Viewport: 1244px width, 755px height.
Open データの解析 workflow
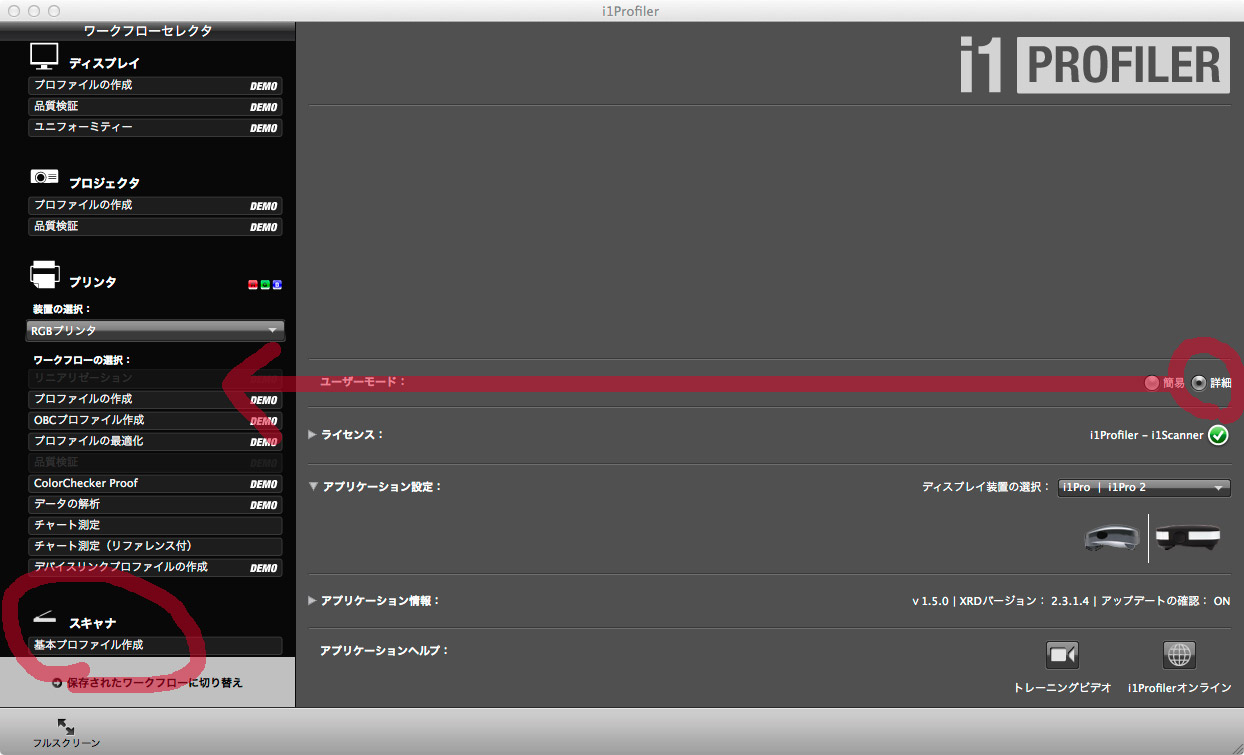pyautogui.click(x=155, y=505)
